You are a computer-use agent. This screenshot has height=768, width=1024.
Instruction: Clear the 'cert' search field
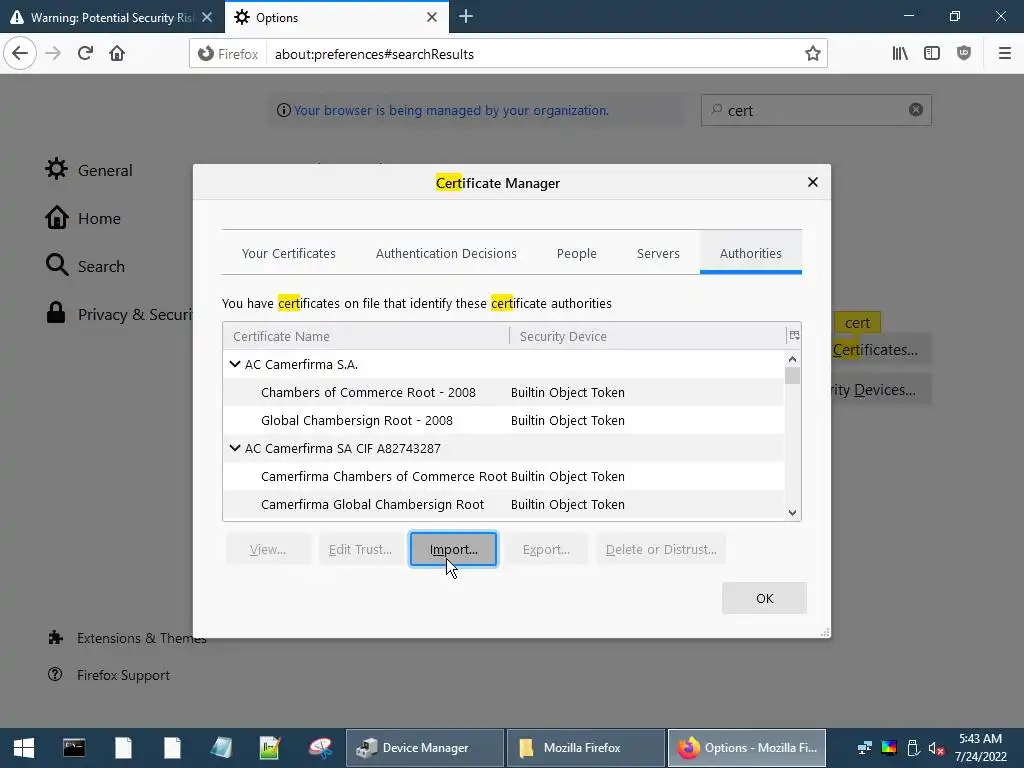click(916, 110)
